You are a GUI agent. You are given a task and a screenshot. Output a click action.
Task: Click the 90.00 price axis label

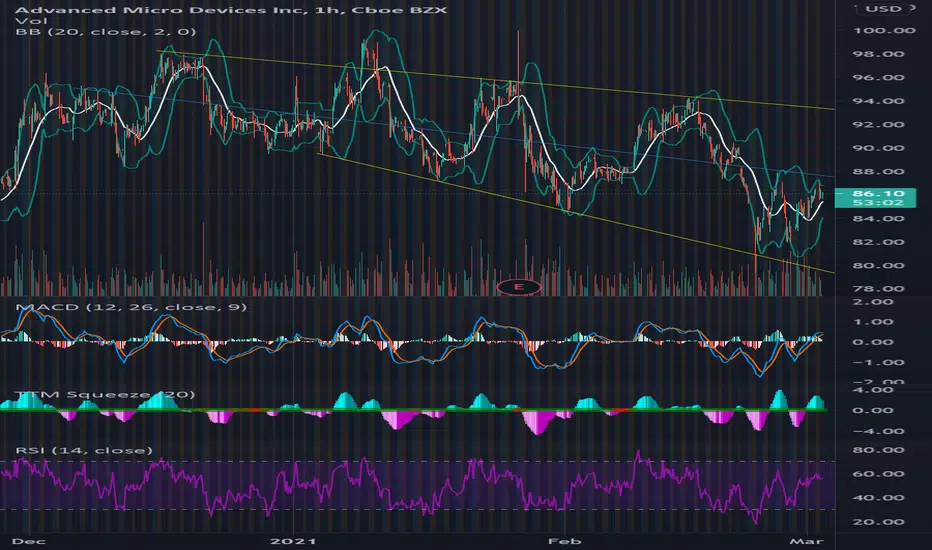(879, 148)
